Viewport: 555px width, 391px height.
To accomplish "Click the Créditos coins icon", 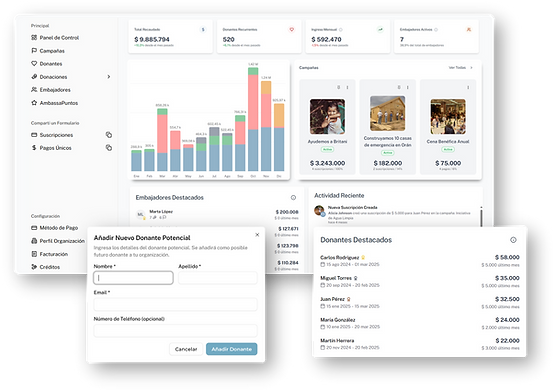I will click(x=34, y=267).
